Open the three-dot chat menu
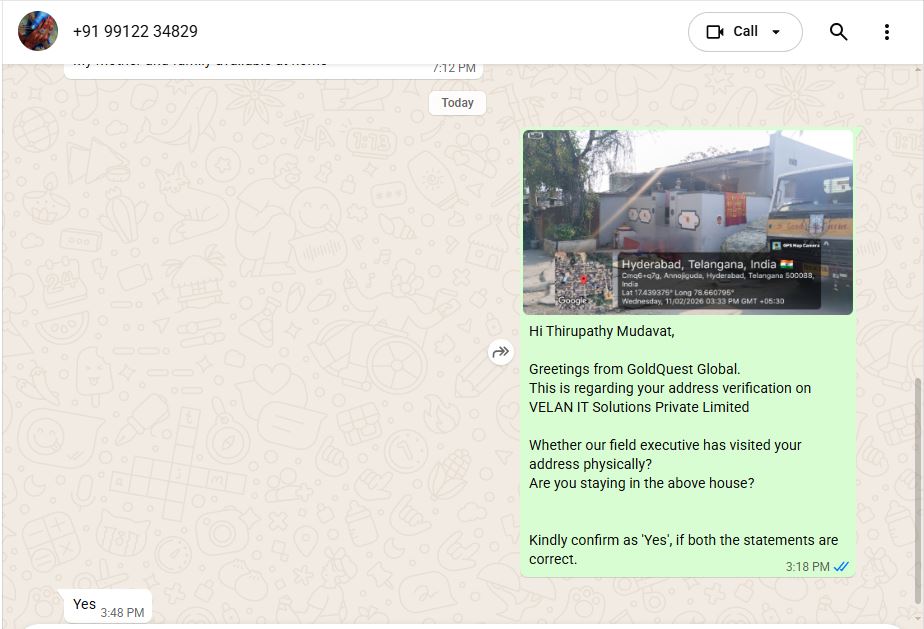 886,32
